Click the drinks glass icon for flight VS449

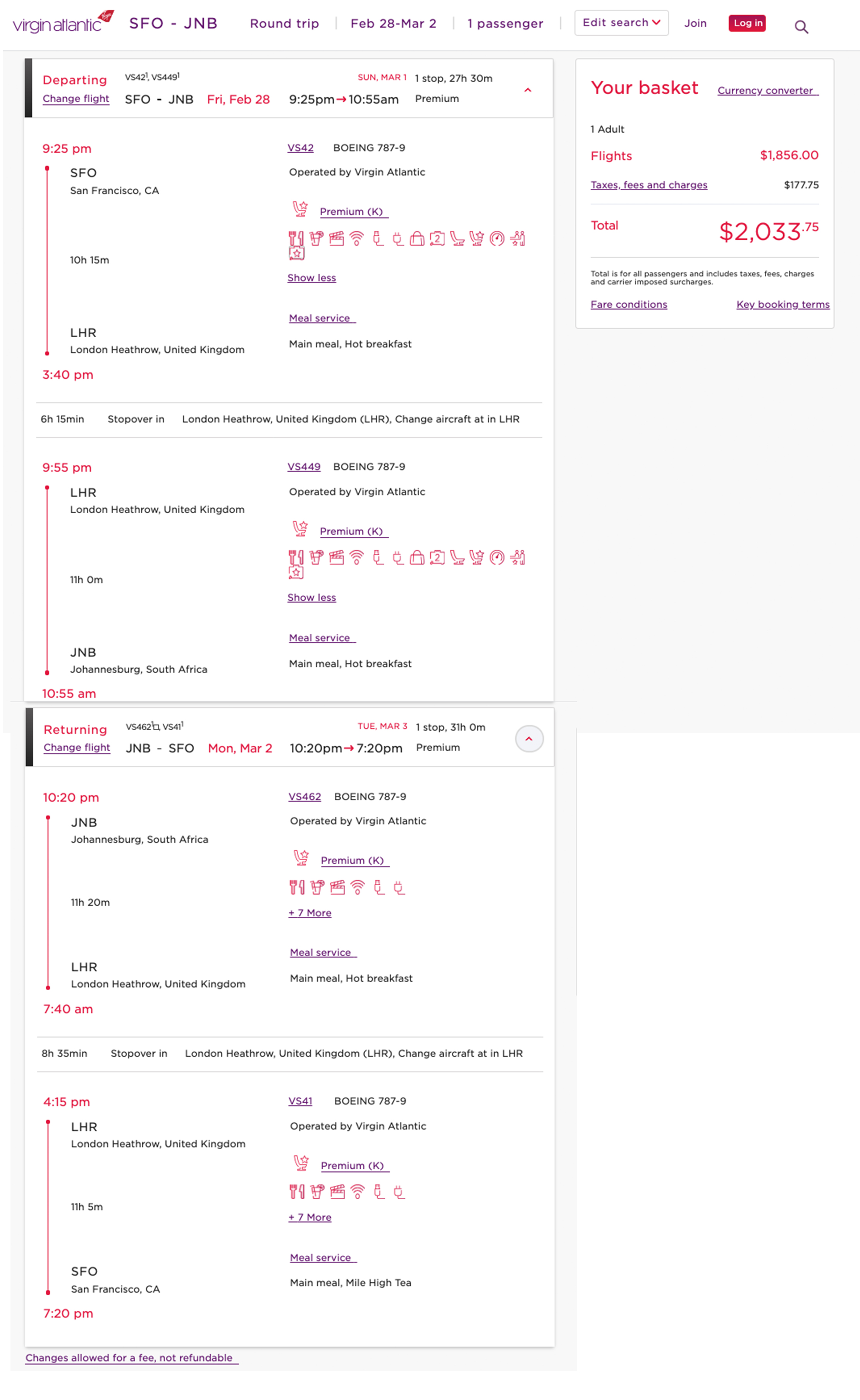[316, 557]
